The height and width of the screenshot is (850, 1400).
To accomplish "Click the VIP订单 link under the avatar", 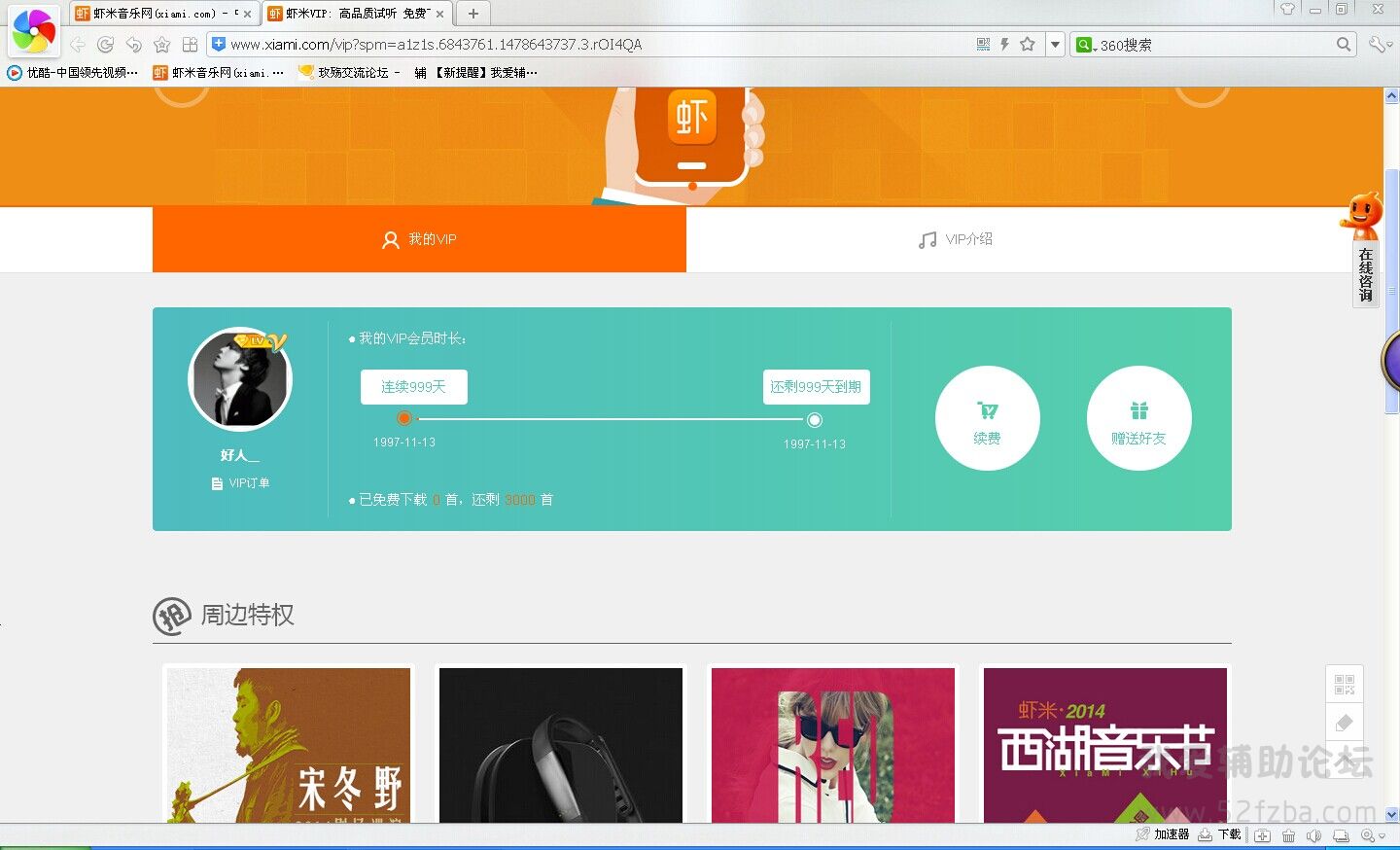I will point(240,483).
